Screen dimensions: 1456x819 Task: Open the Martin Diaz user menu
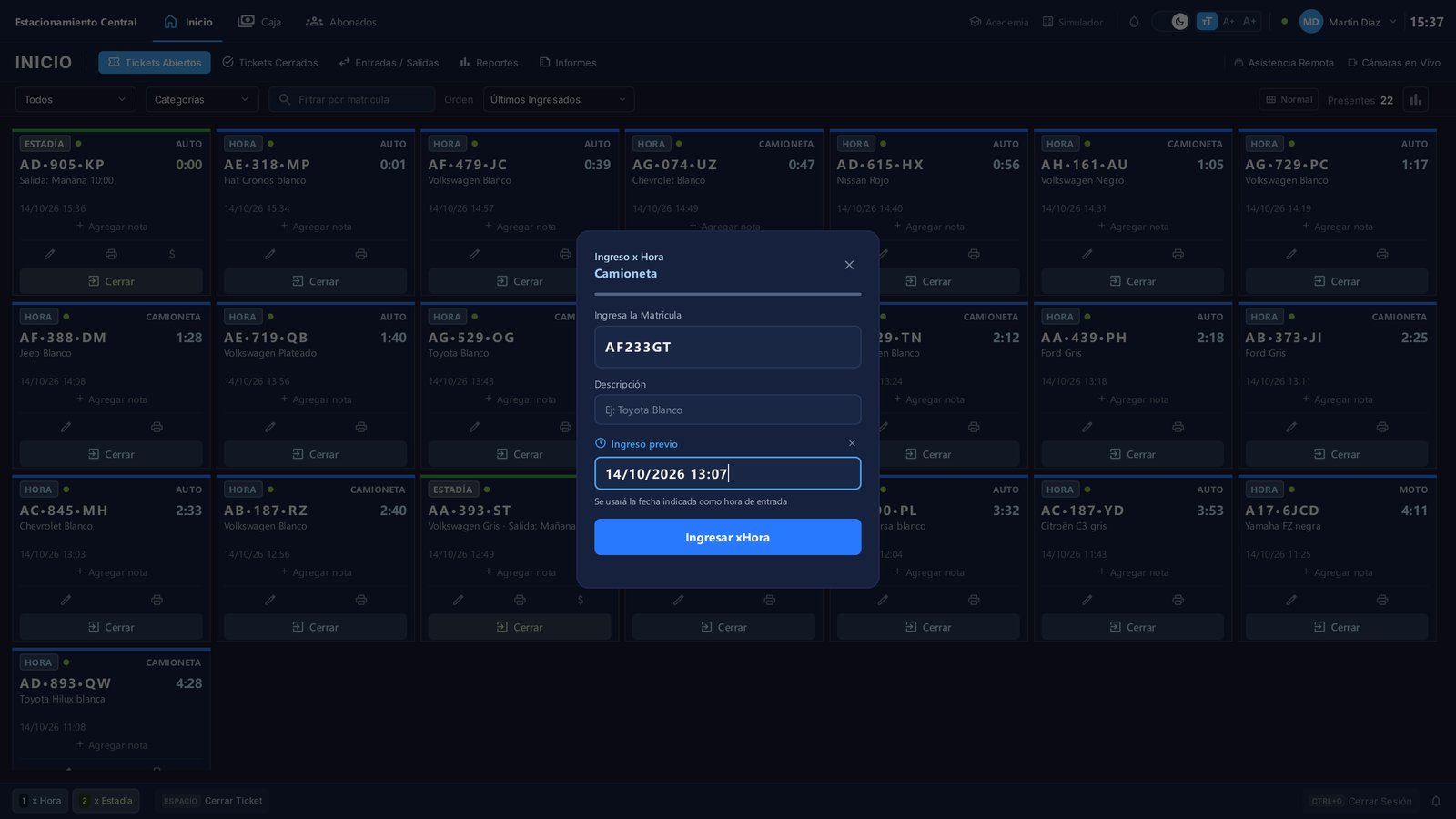1348,22
